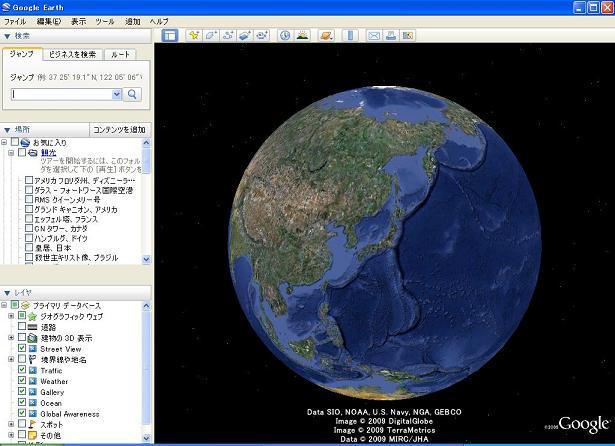Open the ヘルプ menu
The image size is (615, 446).
click(x=159, y=22)
